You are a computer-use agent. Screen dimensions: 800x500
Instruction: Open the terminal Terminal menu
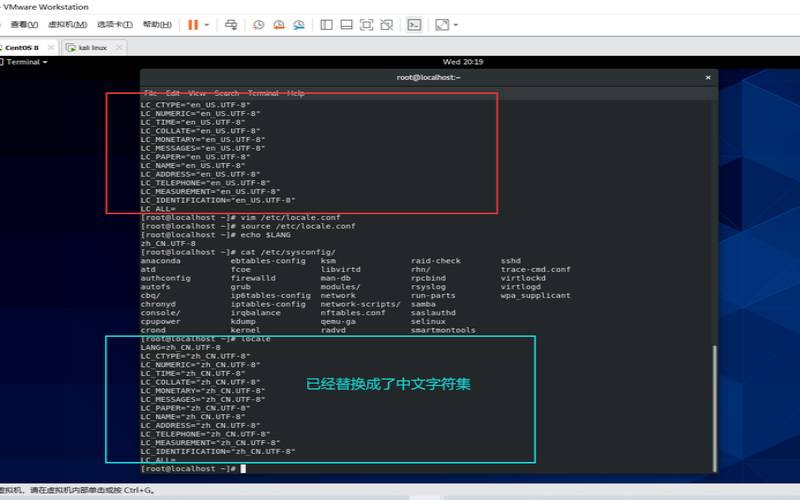pyautogui.click(x=263, y=93)
